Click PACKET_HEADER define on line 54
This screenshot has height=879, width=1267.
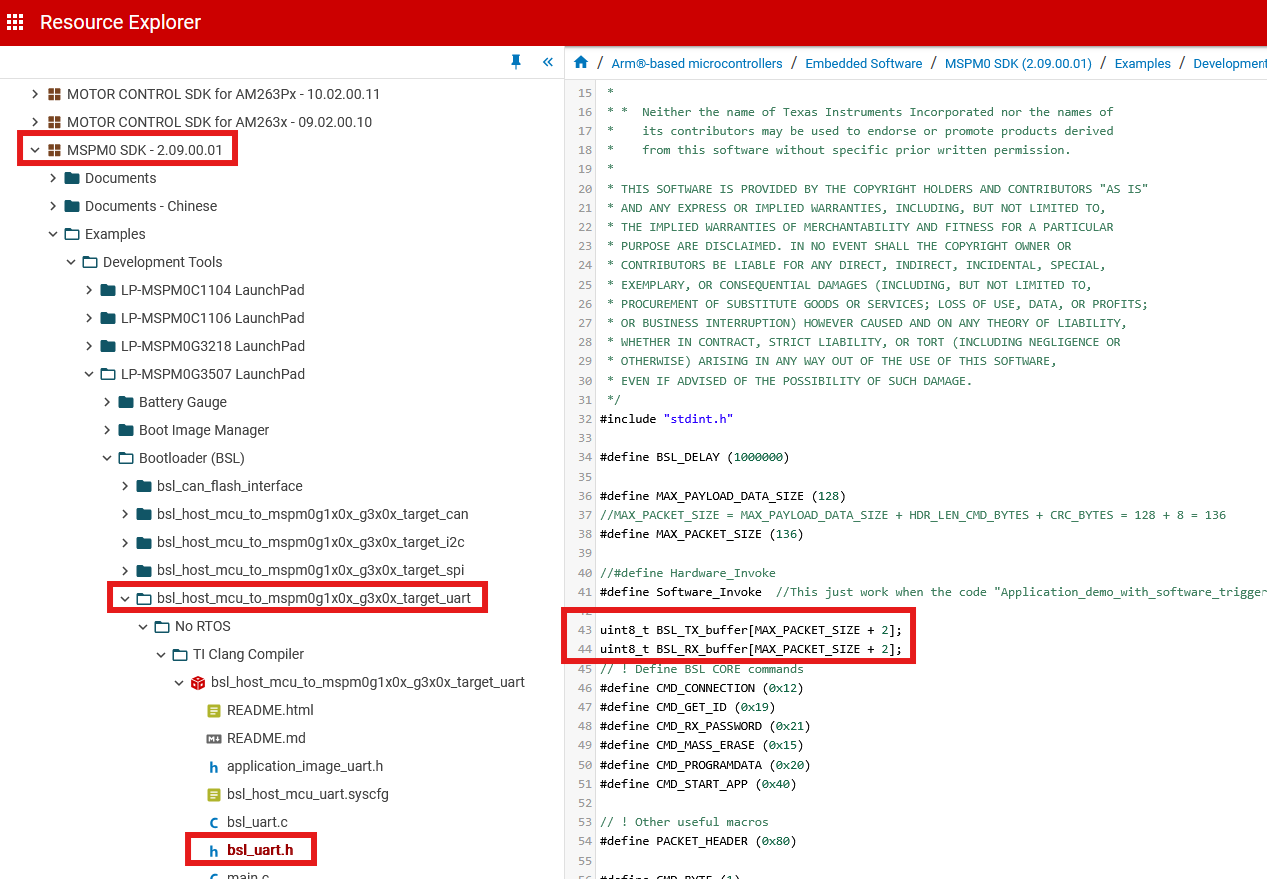698,841
